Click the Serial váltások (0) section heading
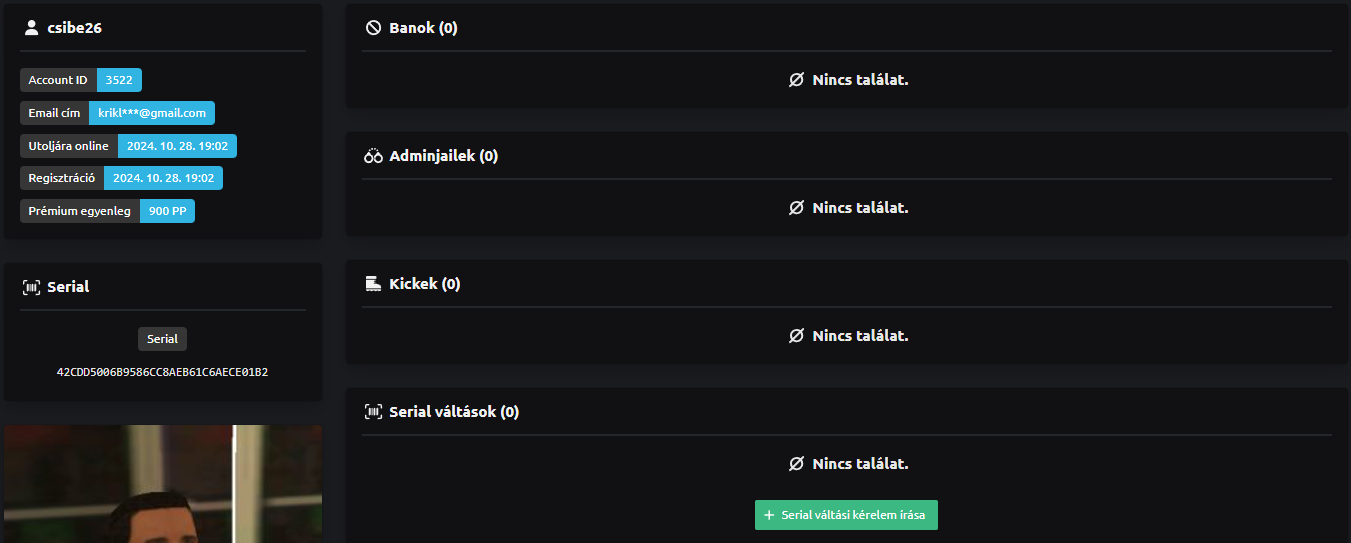1351x543 pixels. coord(454,412)
